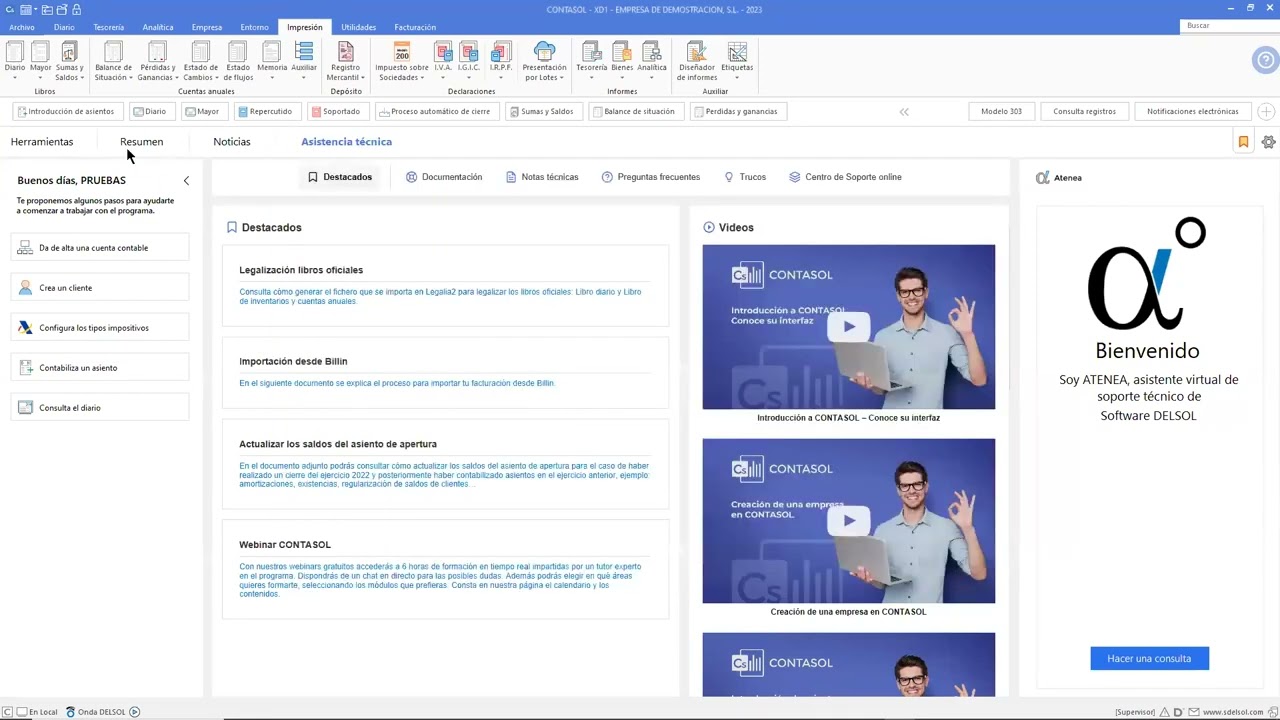Switch to the Resumen section

click(x=141, y=142)
